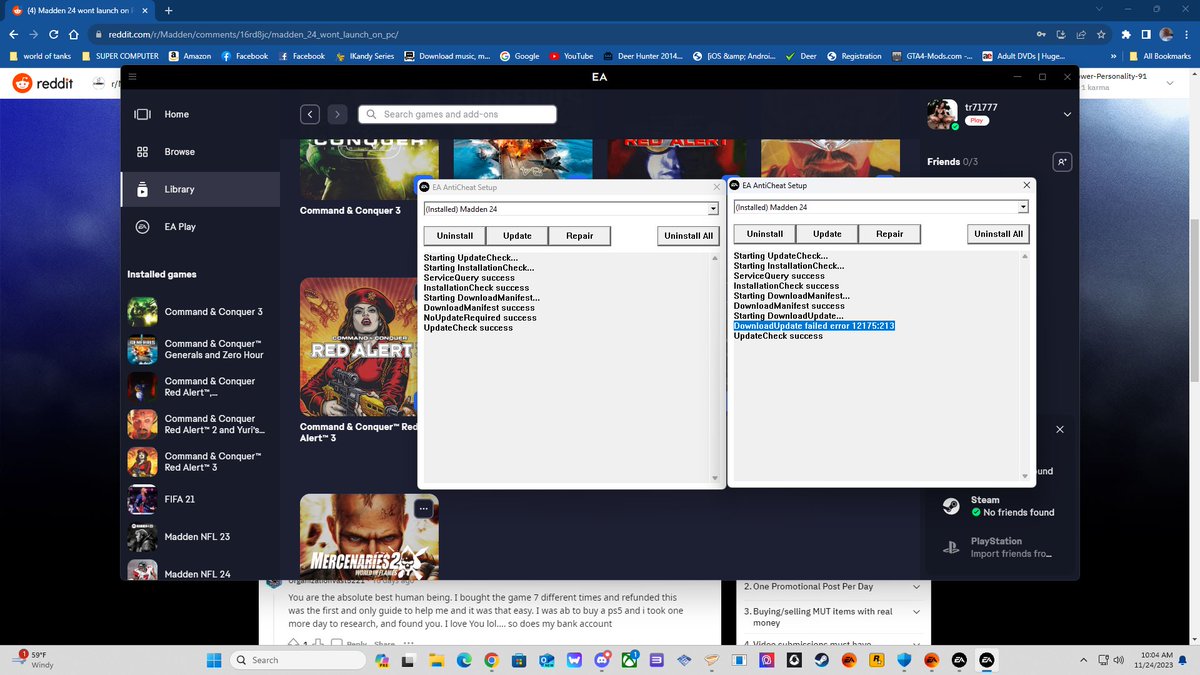Open Mercenaries 2 tile three-dot options
This screenshot has width=1200, height=675.
click(x=423, y=509)
